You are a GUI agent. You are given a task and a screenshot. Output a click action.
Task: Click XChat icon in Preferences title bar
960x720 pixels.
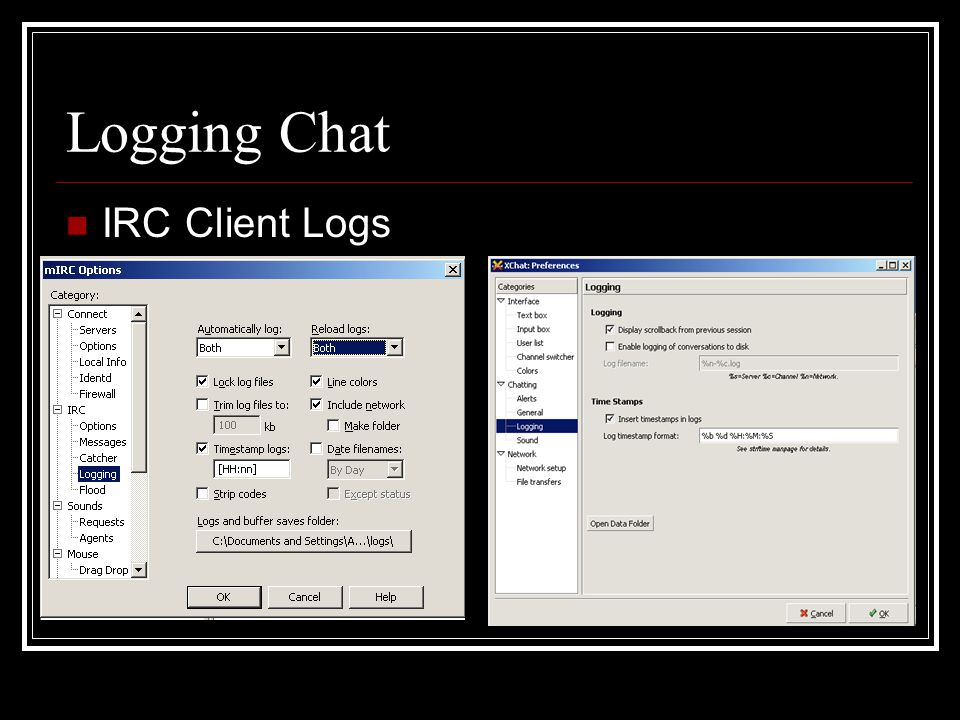pyautogui.click(x=497, y=265)
